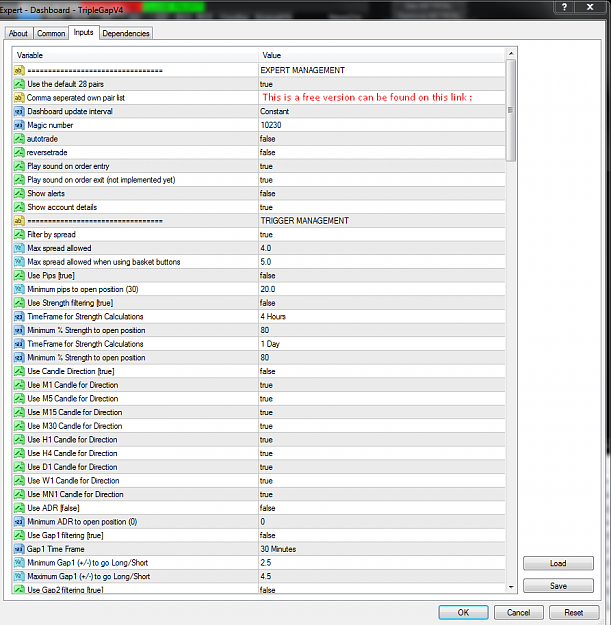
Task: Click the icon beside 'Play sound on order entry'
Action: 19,166
